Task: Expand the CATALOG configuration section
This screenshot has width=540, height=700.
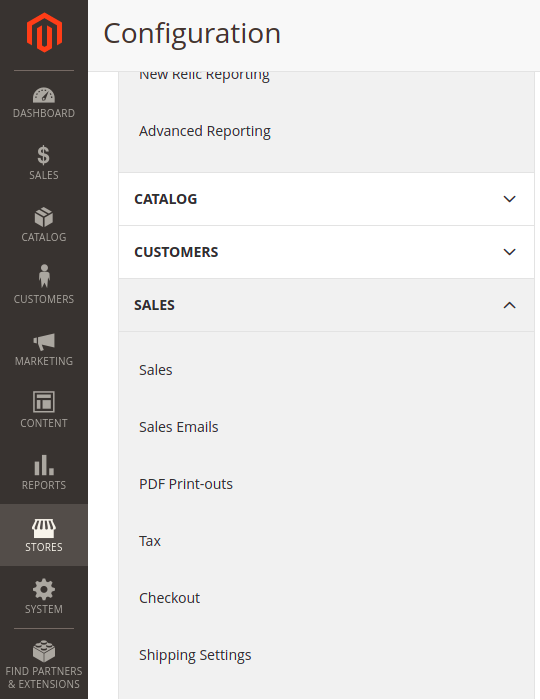Action: coord(326,199)
